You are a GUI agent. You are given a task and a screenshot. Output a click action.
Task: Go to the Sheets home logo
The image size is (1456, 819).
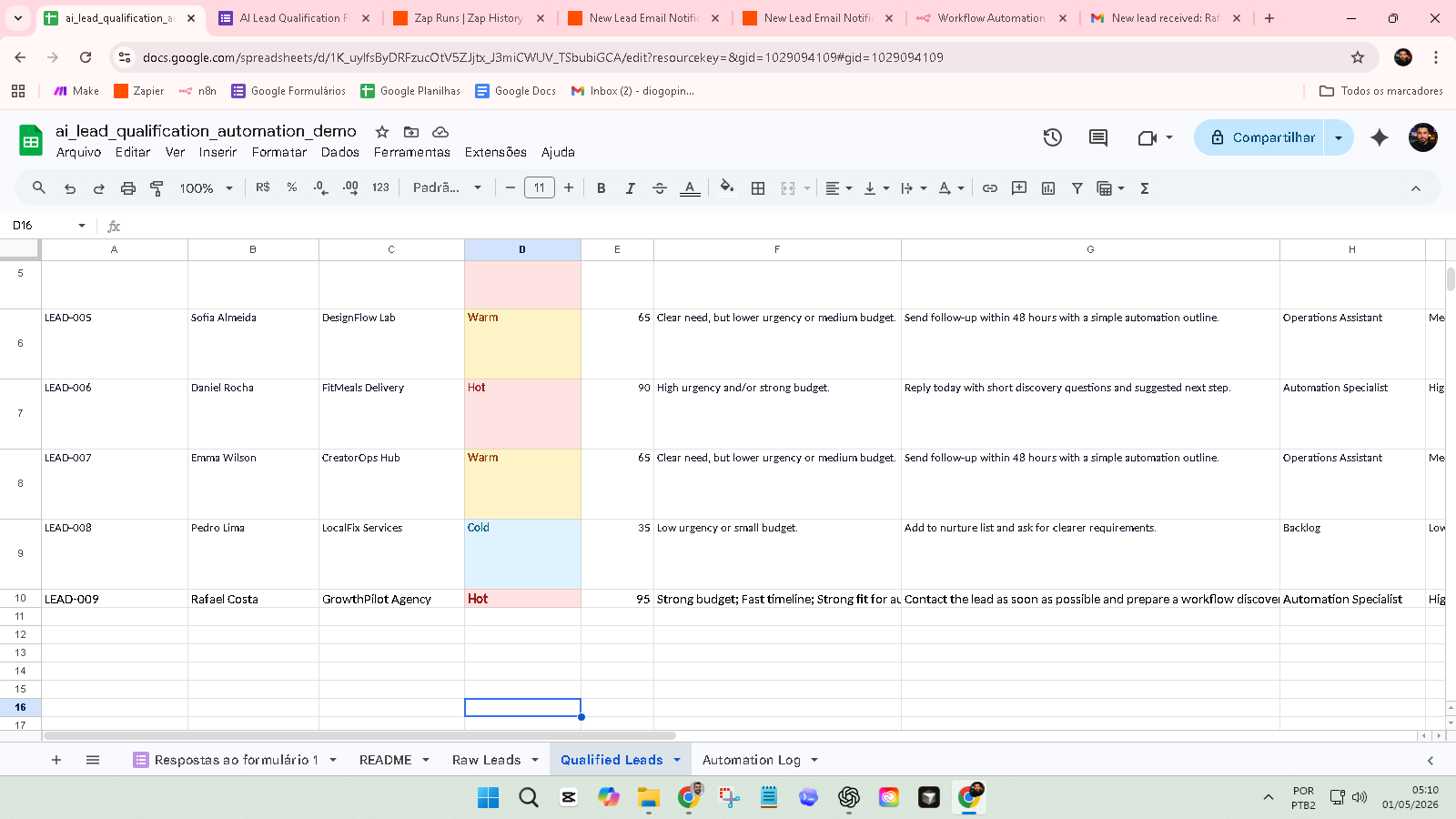click(31, 141)
